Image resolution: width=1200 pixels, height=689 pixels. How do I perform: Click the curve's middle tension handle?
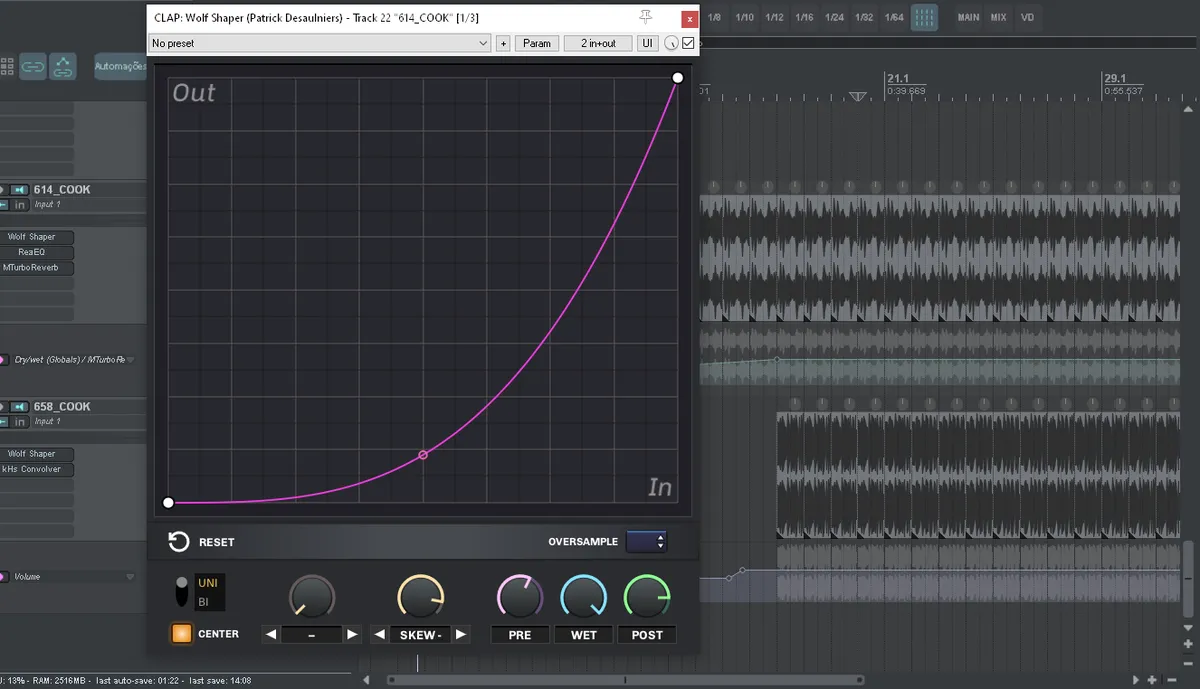(423, 455)
